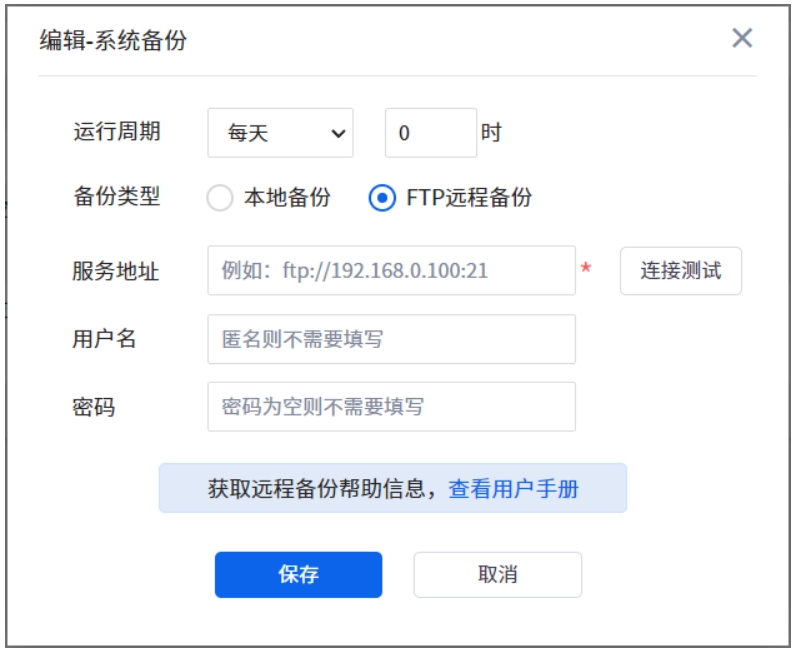Open the 查看用户手册 link
795x651 pixels.
tap(513, 489)
